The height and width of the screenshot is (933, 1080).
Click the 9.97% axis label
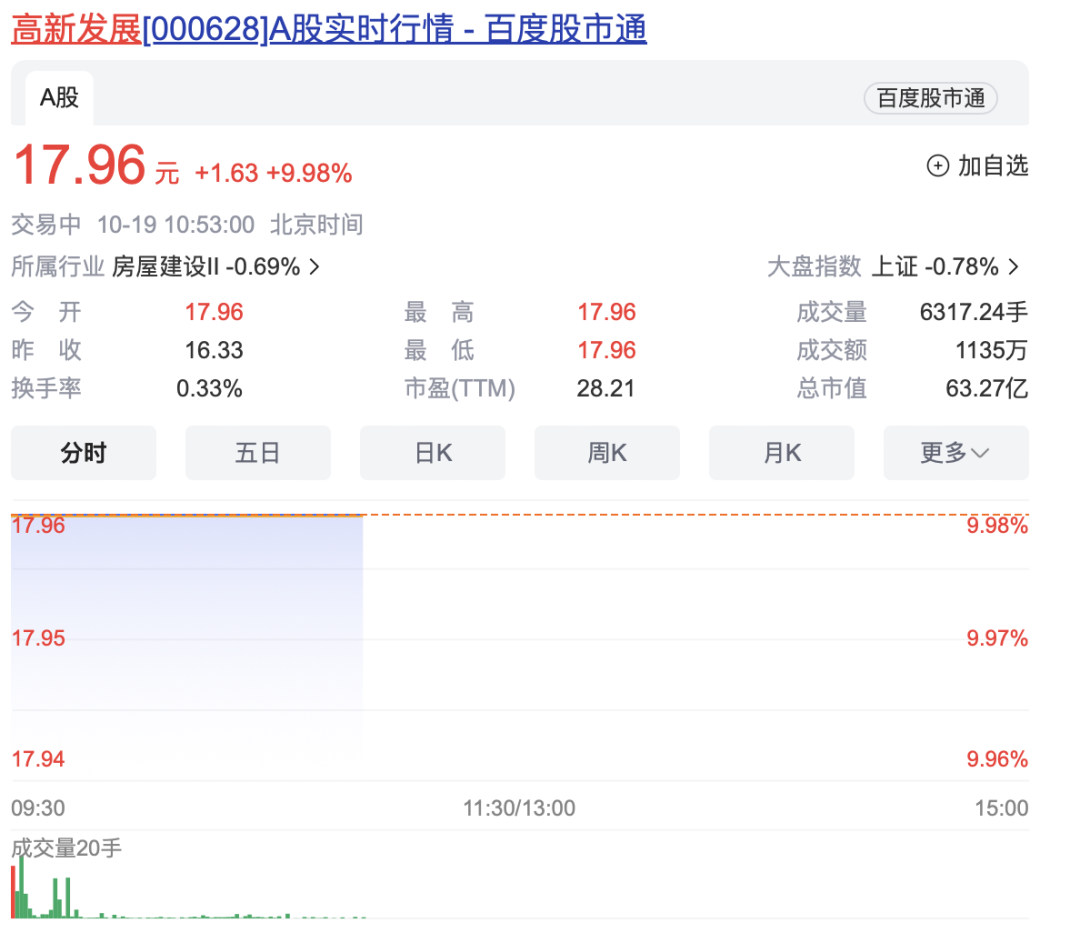[x=997, y=638]
